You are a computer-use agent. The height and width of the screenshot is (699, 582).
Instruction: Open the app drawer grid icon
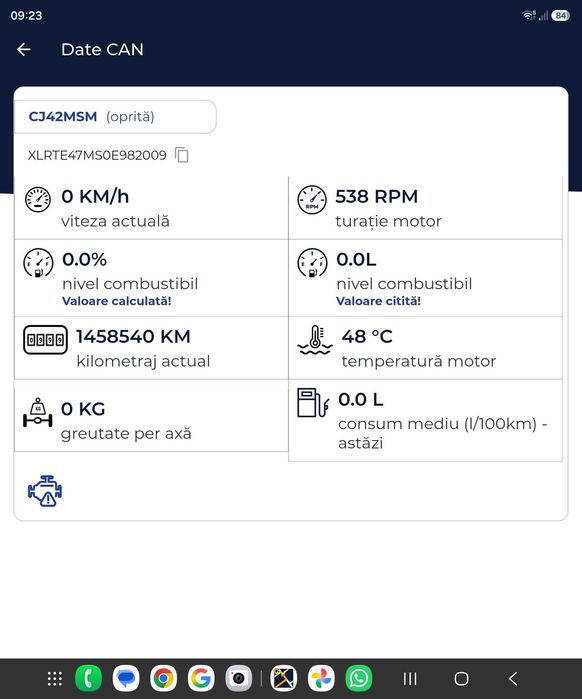pos(55,679)
